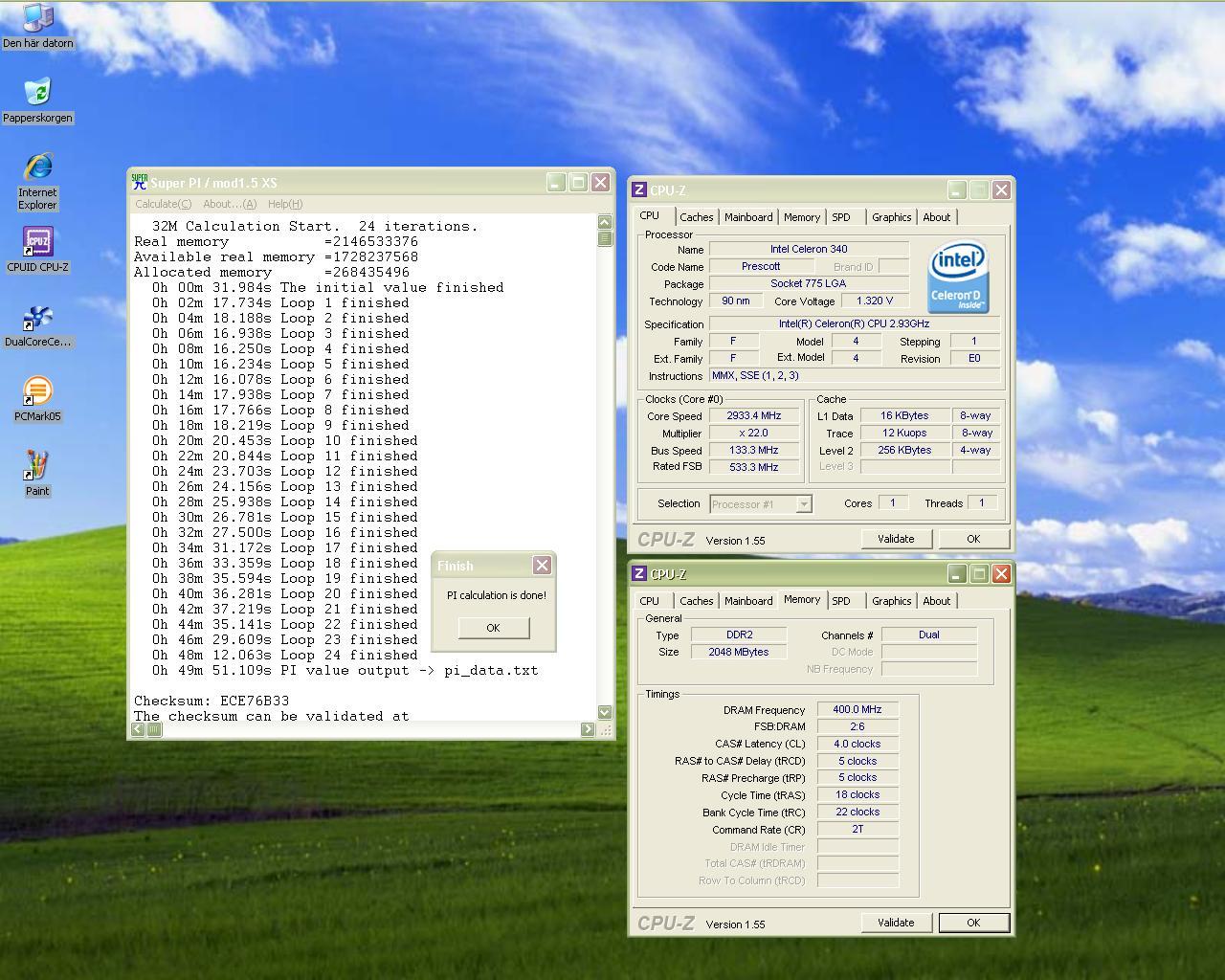This screenshot has width=1225, height=980.
Task: Open About menu in Super PI
Action: [x=229, y=204]
